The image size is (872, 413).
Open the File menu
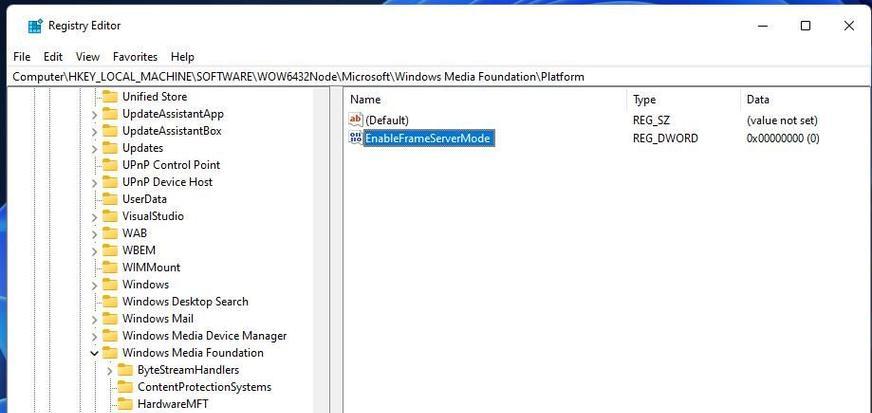tap(22, 57)
